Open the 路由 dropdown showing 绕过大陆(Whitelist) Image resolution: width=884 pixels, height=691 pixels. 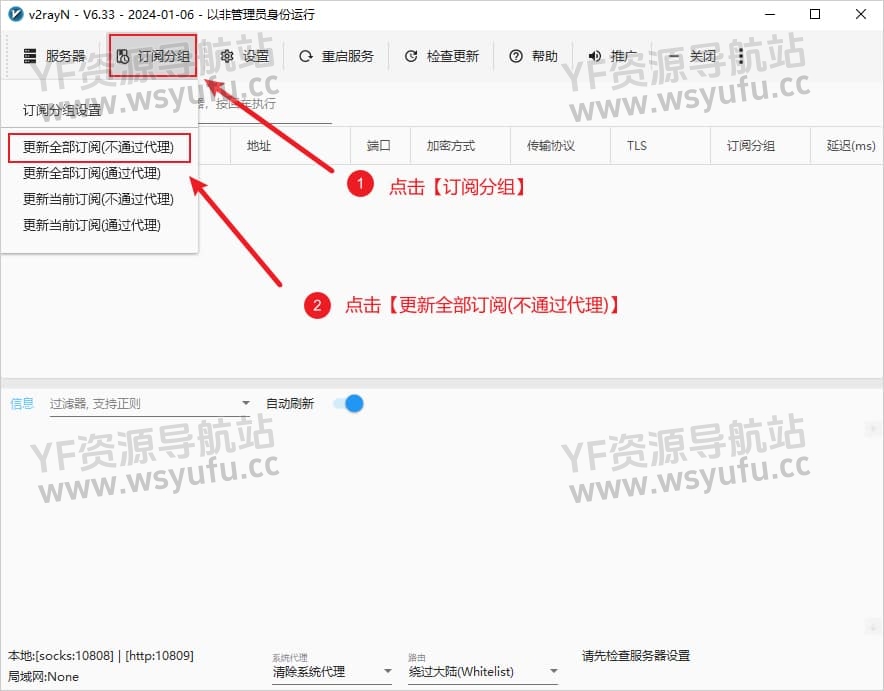[483, 671]
